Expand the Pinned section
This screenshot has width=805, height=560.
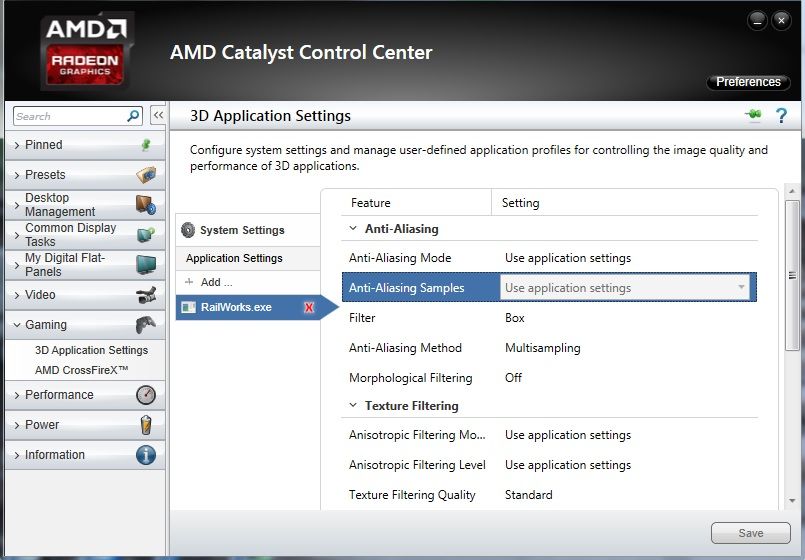[17, 145]
